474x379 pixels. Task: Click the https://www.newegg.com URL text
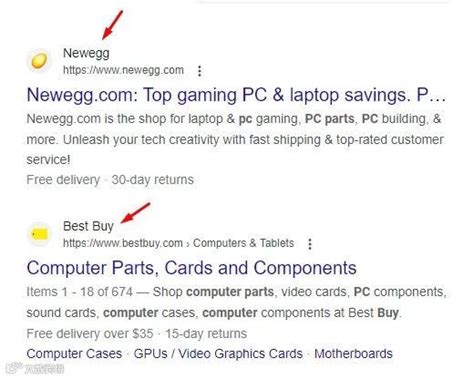(x=123, y=70)
